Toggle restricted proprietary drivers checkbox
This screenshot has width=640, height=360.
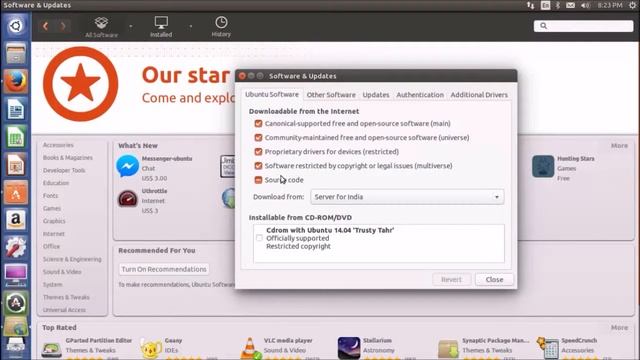pyautogui.click(x=258, y=151)
